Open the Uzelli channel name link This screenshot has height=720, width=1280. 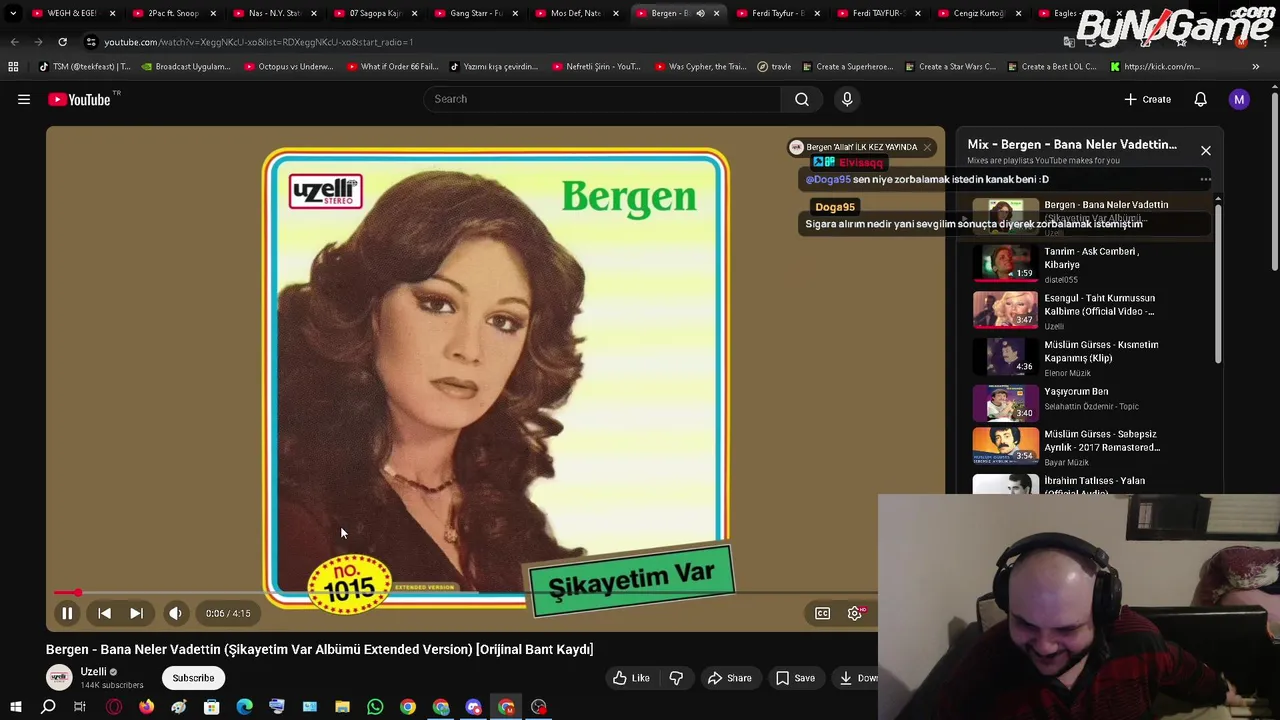click(94, 672)
